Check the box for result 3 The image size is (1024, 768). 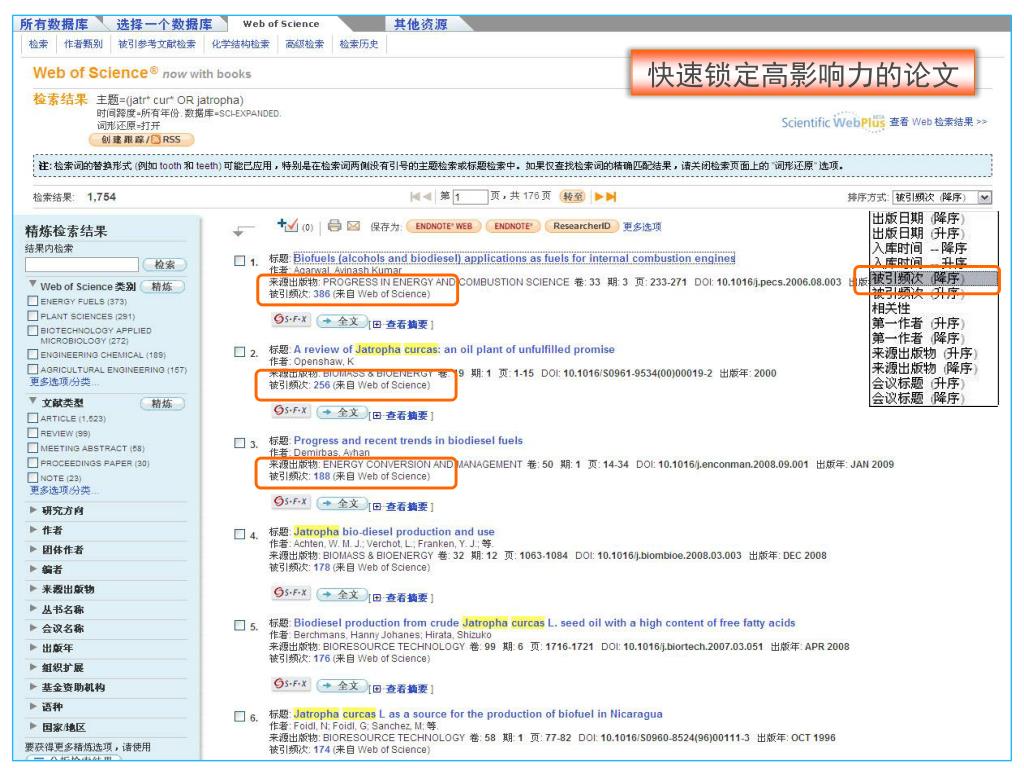(x=240, y=443)
